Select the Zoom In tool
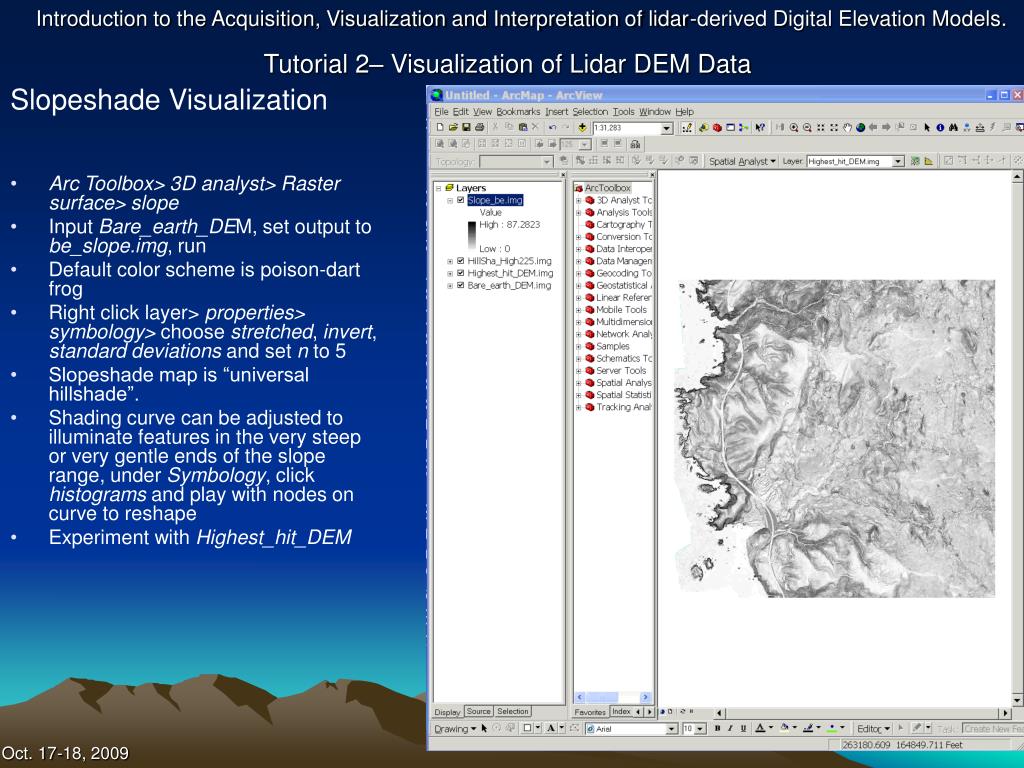 (794, 128)
